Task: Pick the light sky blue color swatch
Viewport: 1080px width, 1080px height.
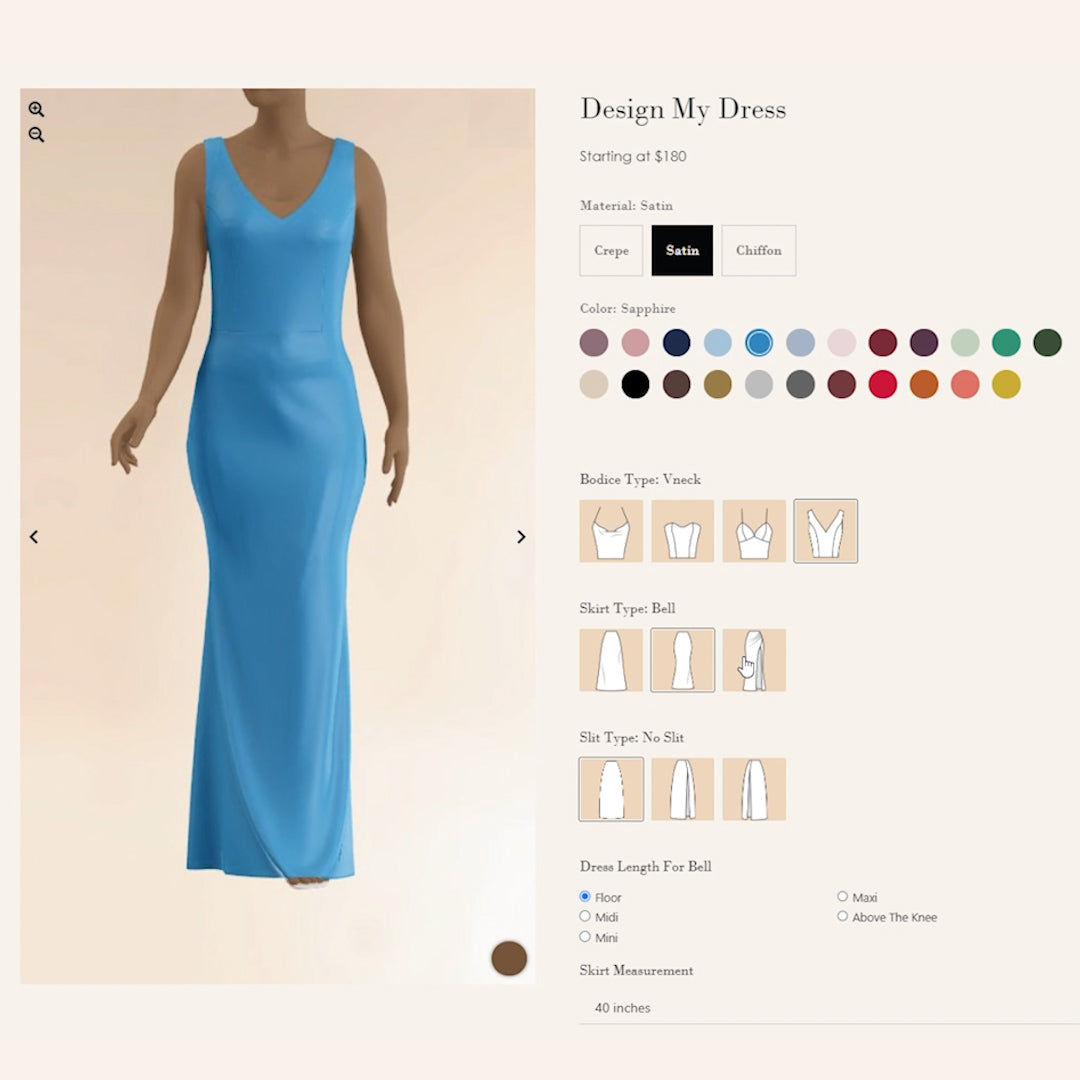Action: point(718,342)
